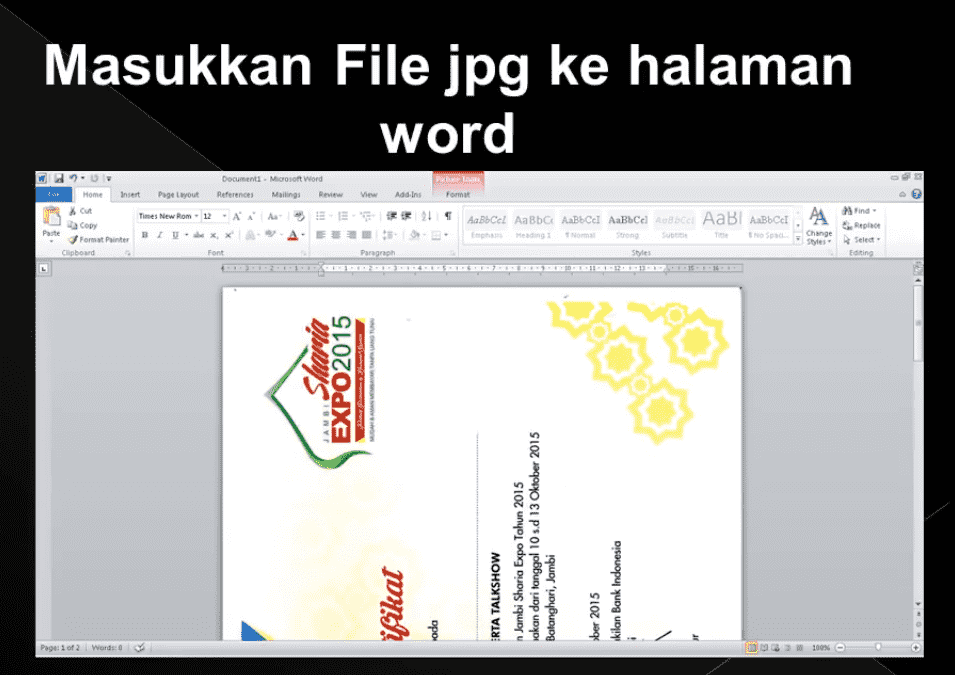Toggle italic formatting
The height and width of the screenshot is (675, 955).
point(160,235)
